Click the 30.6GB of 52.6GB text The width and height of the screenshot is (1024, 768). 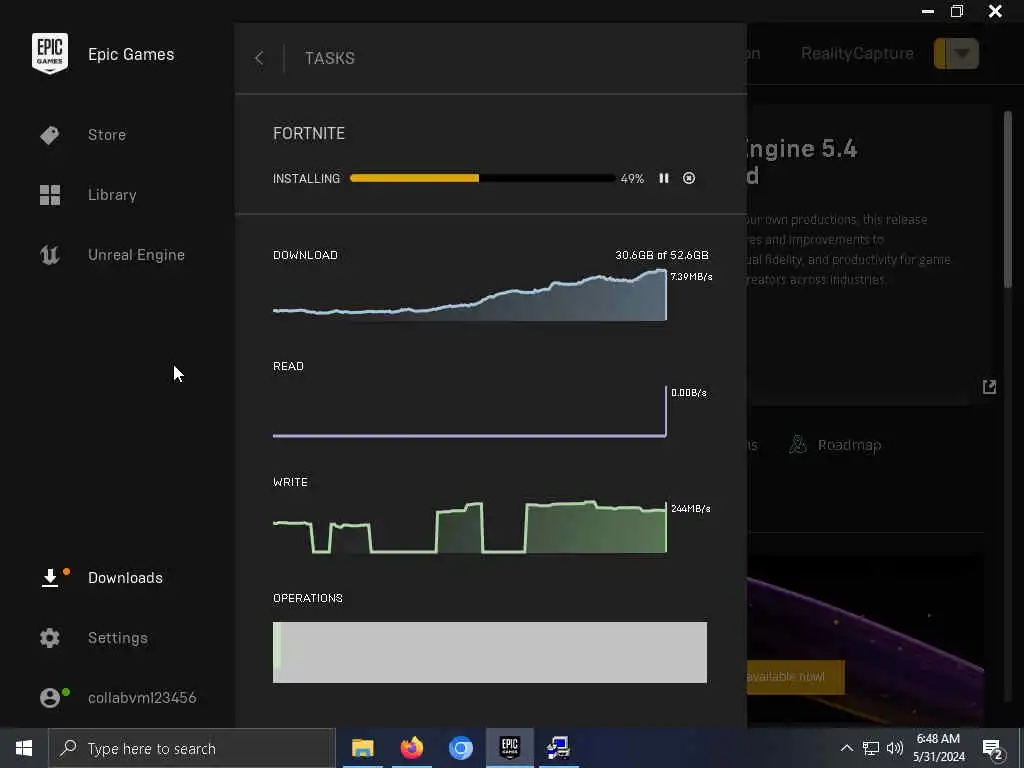[x=662, y=255]
